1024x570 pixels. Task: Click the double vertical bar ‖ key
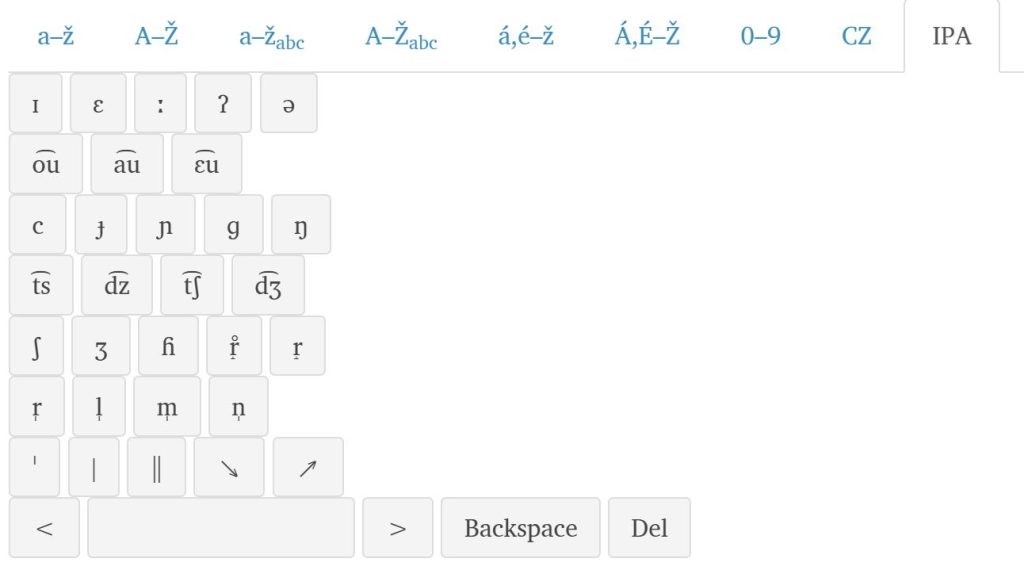click(x=156, y=467)
